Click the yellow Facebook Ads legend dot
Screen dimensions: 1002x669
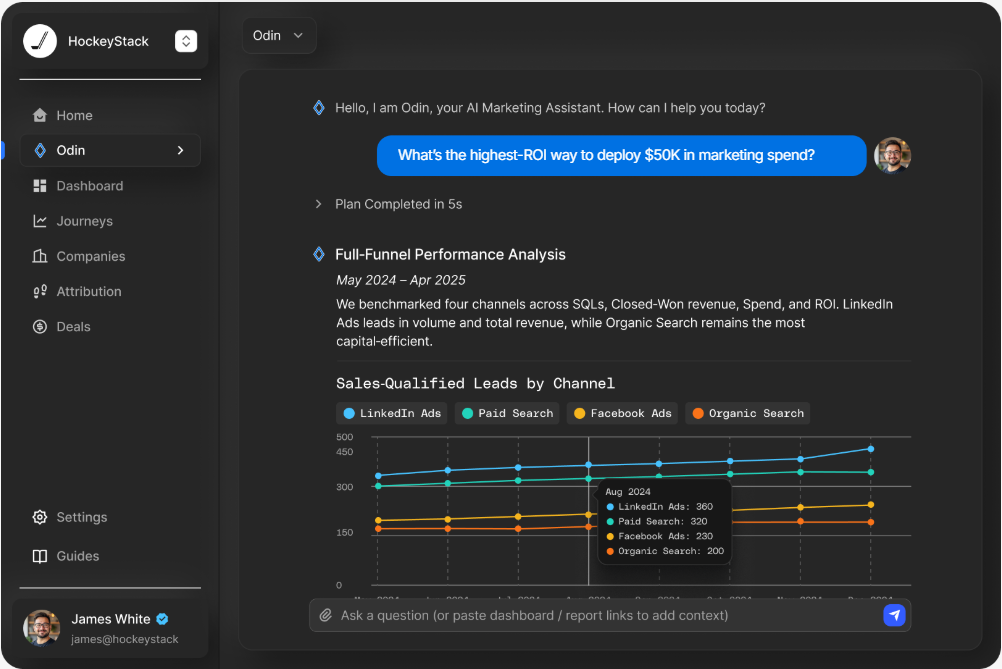click(x=580, y=413)
